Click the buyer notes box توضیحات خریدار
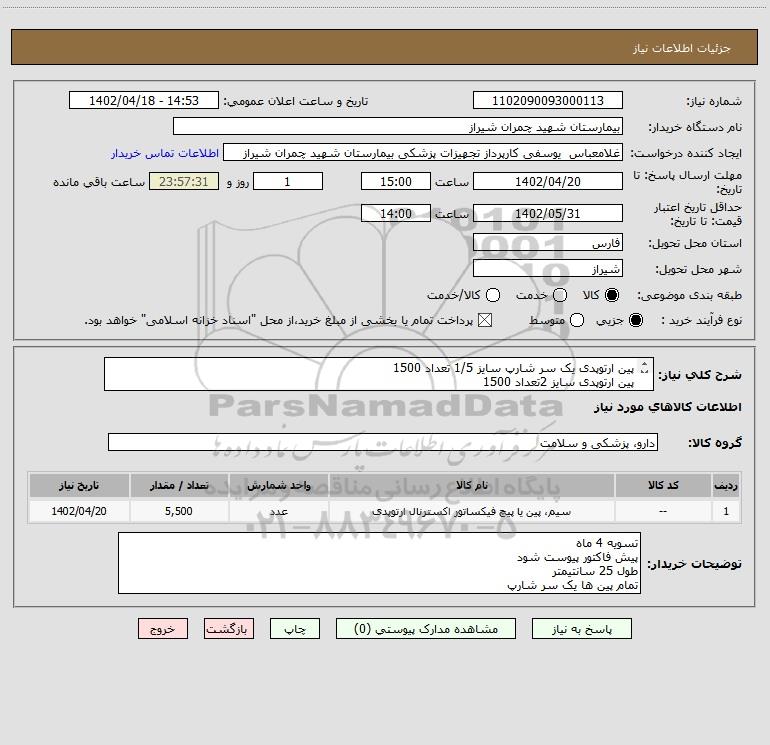Screen dimensions: 770x745 (x=379, y=563)
